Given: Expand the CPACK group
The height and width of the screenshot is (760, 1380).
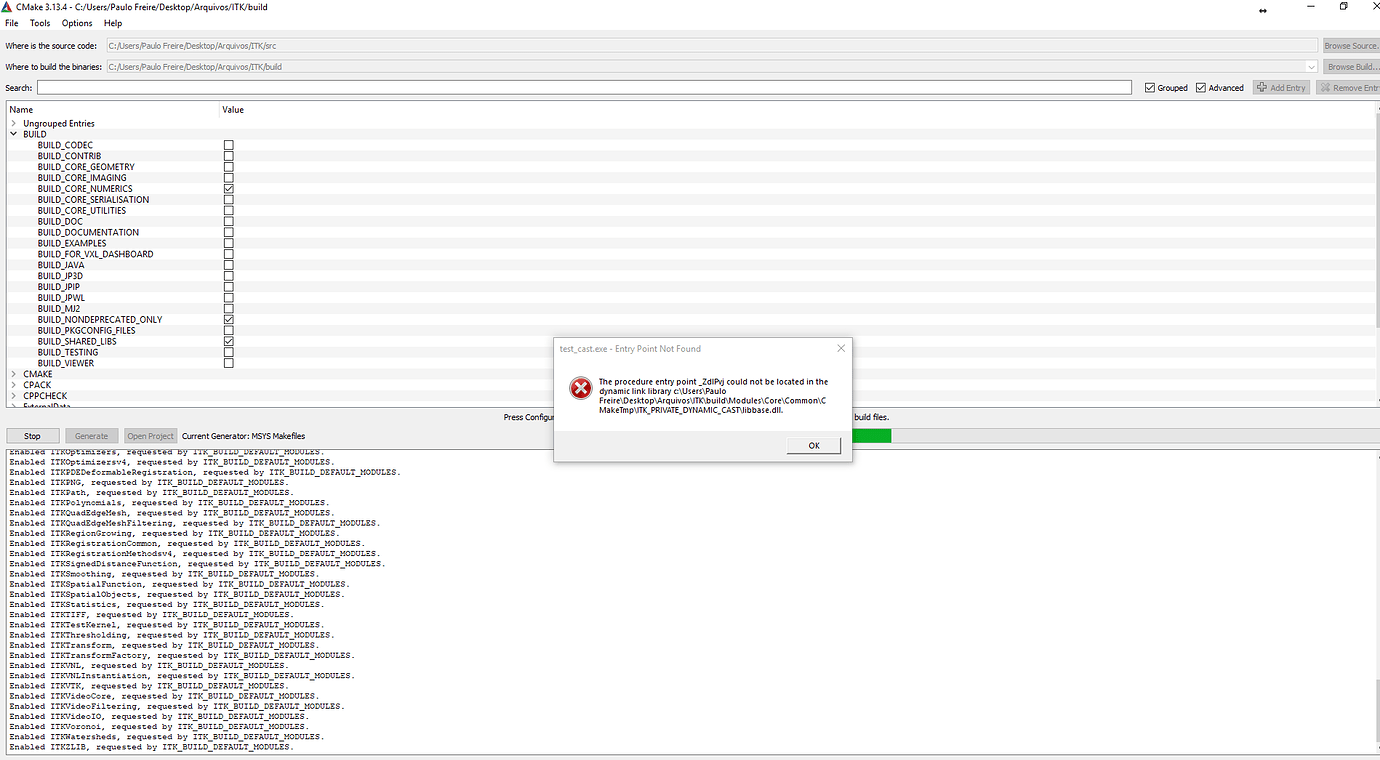Looking at the screenshot, I should [x=14, y=385].
